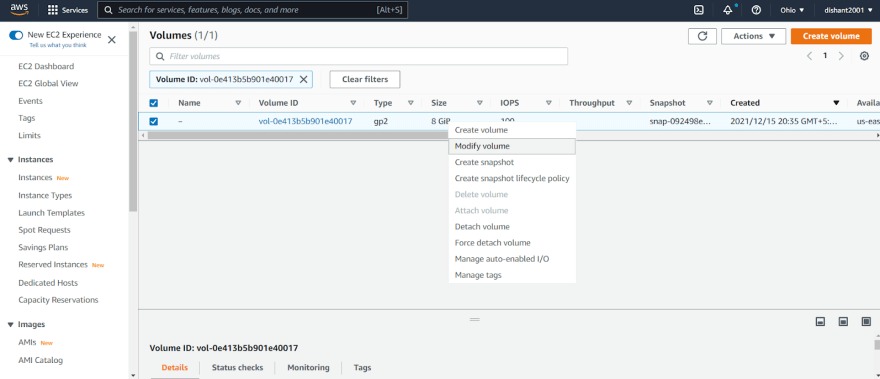Click the Tell us what you think link
This screenshot has width=880, height=379.
(x=58, y=45)
